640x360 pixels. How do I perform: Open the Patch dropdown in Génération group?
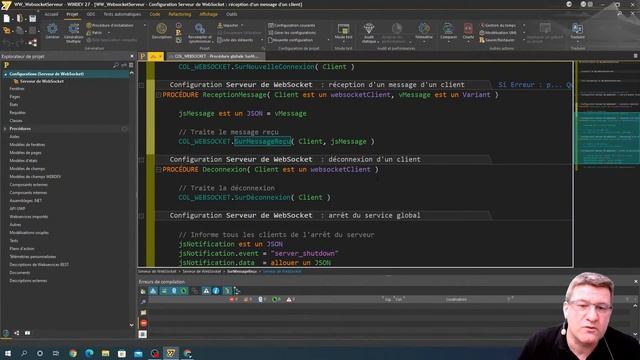click(x=109, y=33)
